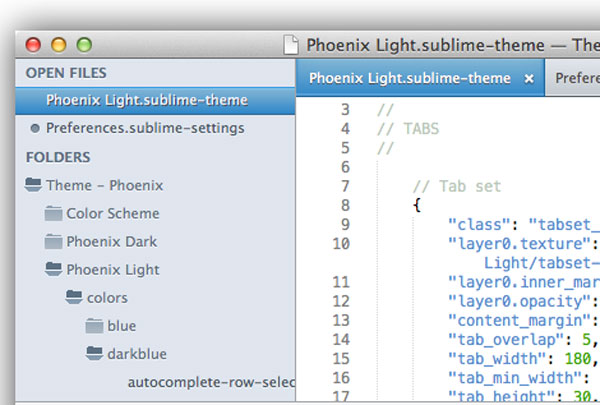The image size is (600, 405).
Task: Click line number 10 in the gutter
Action: (x=341, y=244)
